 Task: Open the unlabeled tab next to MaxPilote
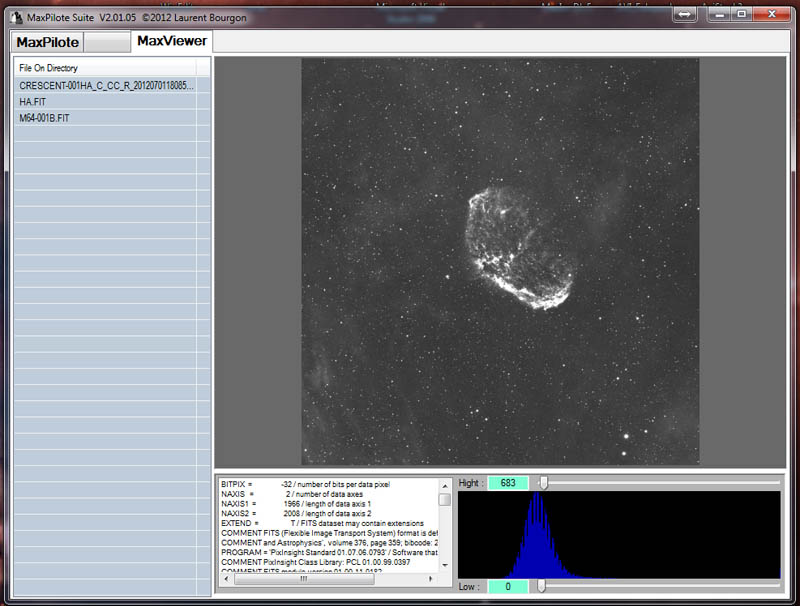click(x=107, y=42)
